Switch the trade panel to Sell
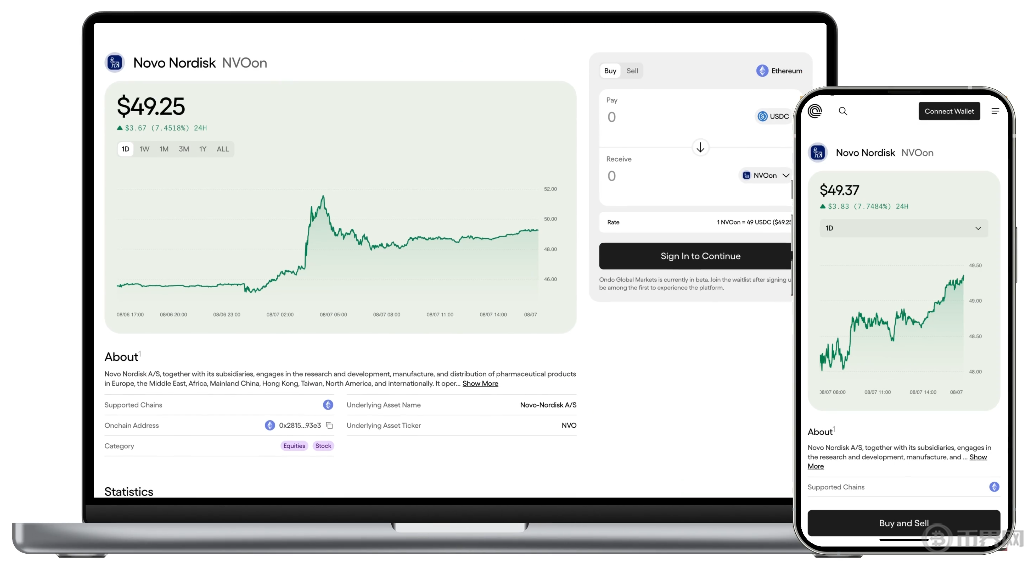The image size is (1035, 566). point(632,71)
